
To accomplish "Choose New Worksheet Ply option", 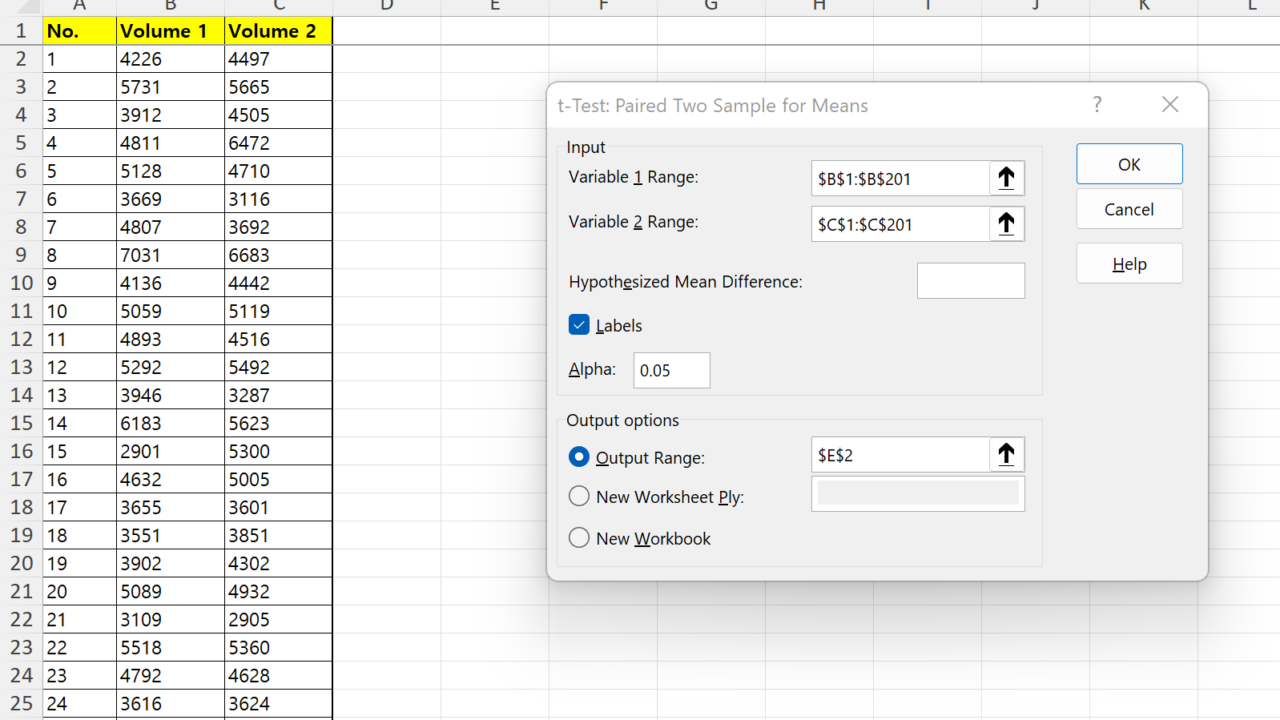I will coord(579,496).
